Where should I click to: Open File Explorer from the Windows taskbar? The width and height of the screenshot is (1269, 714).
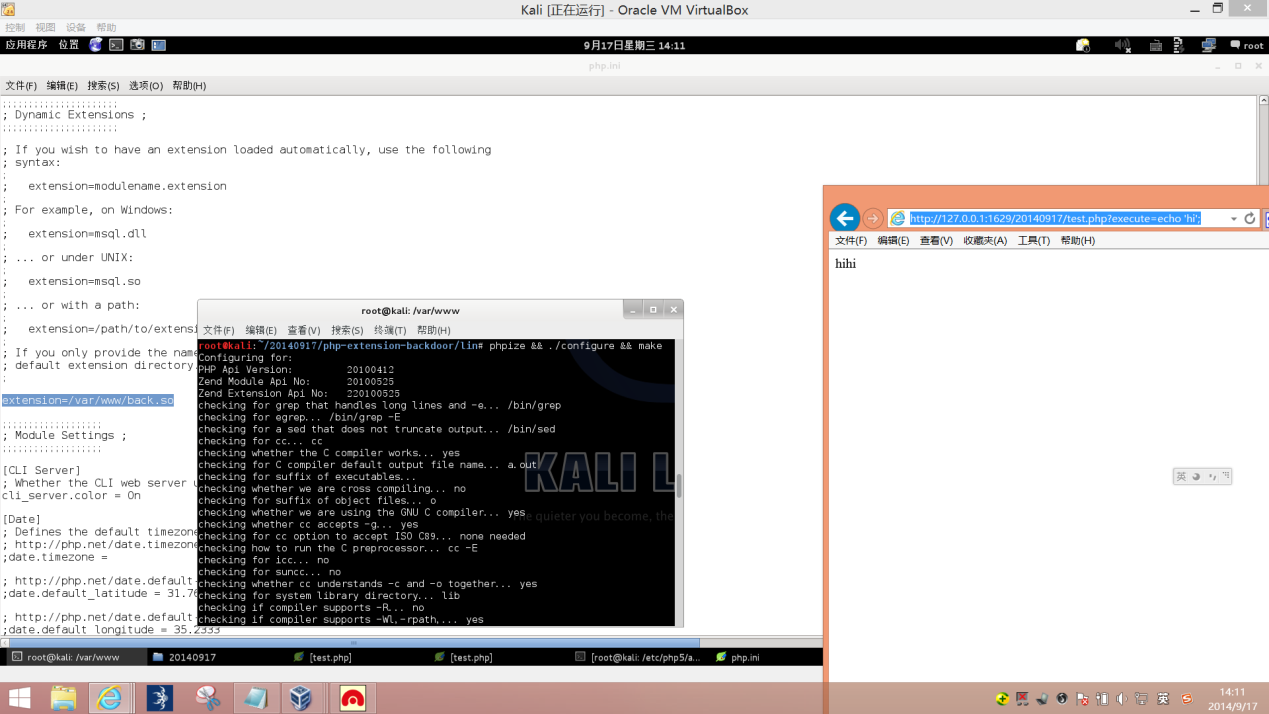[63, 697]
